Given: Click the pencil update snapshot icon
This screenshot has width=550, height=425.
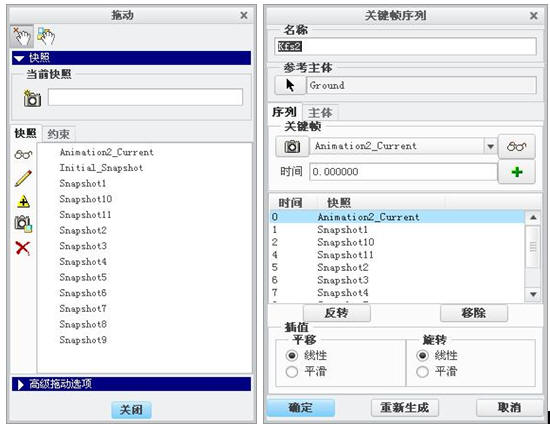Looking at the screenshot, I should (23, 178).
